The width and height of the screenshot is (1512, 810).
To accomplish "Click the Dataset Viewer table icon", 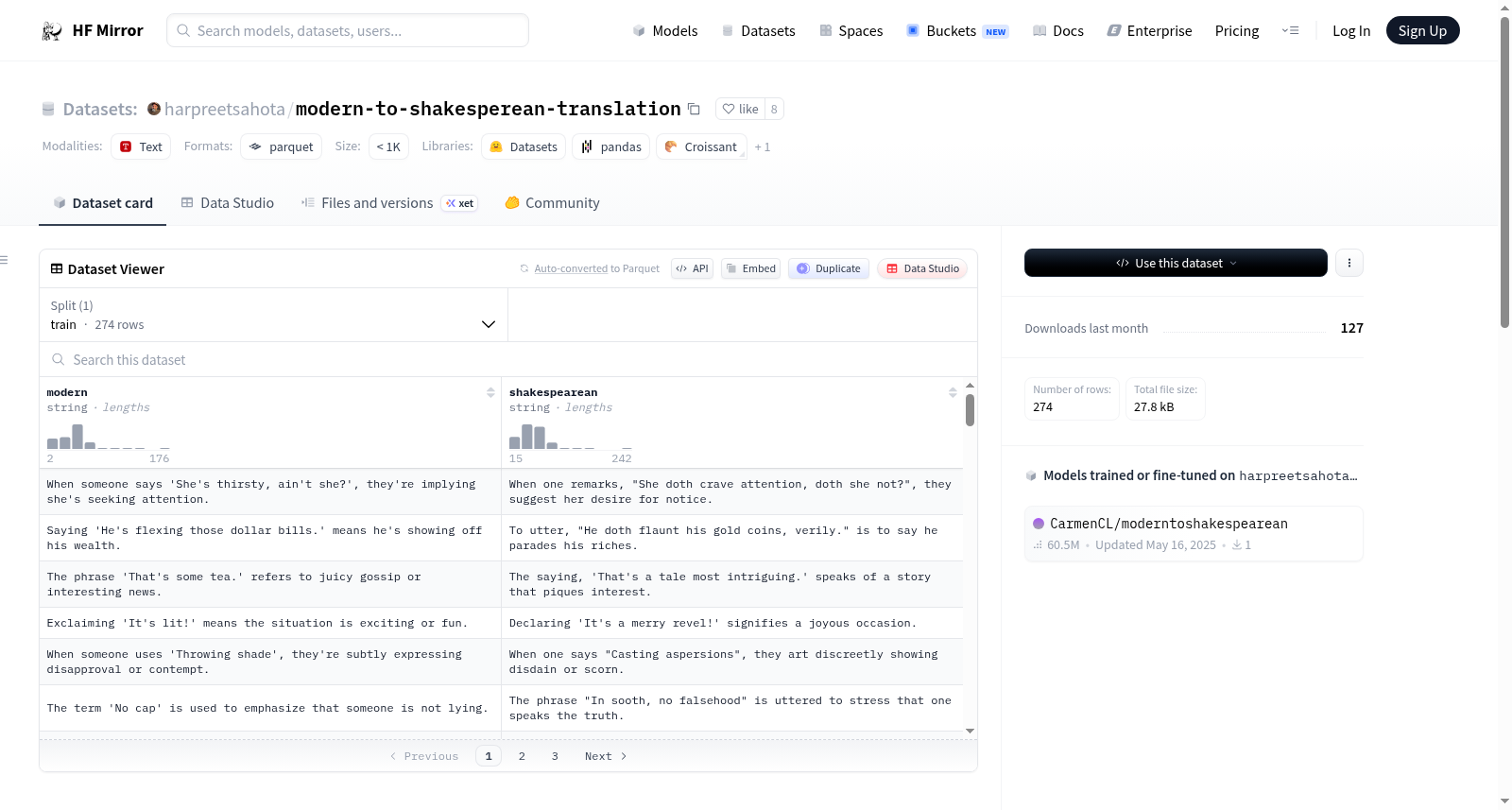I will click(57, 269).
